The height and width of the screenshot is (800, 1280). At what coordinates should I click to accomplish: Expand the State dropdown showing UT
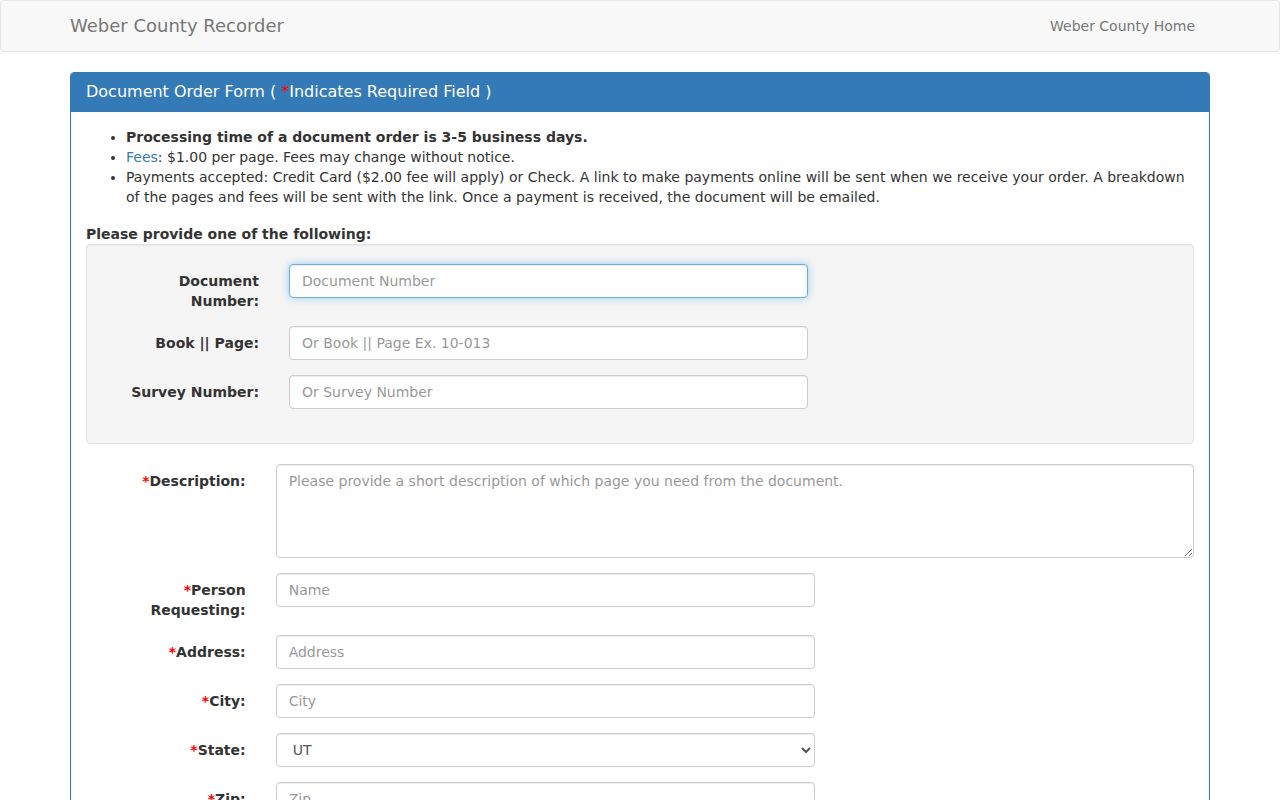click(x=545, y=750)
